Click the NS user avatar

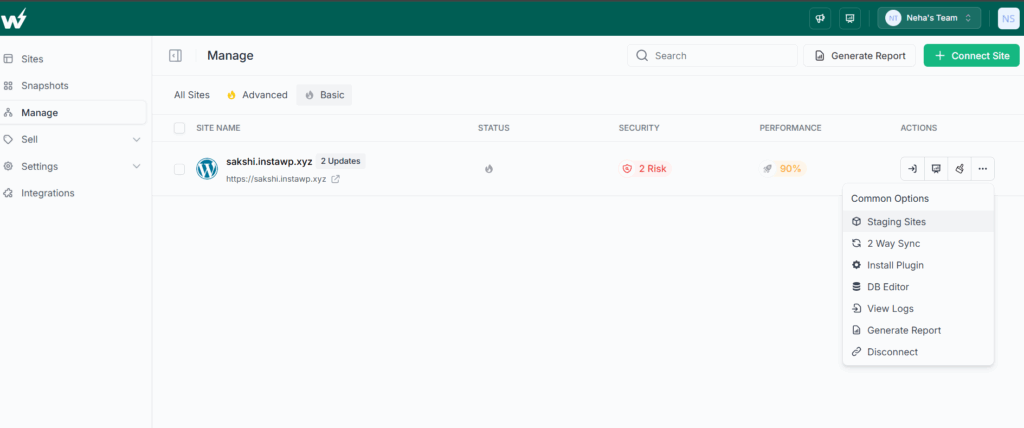[x=1008, y=18]
